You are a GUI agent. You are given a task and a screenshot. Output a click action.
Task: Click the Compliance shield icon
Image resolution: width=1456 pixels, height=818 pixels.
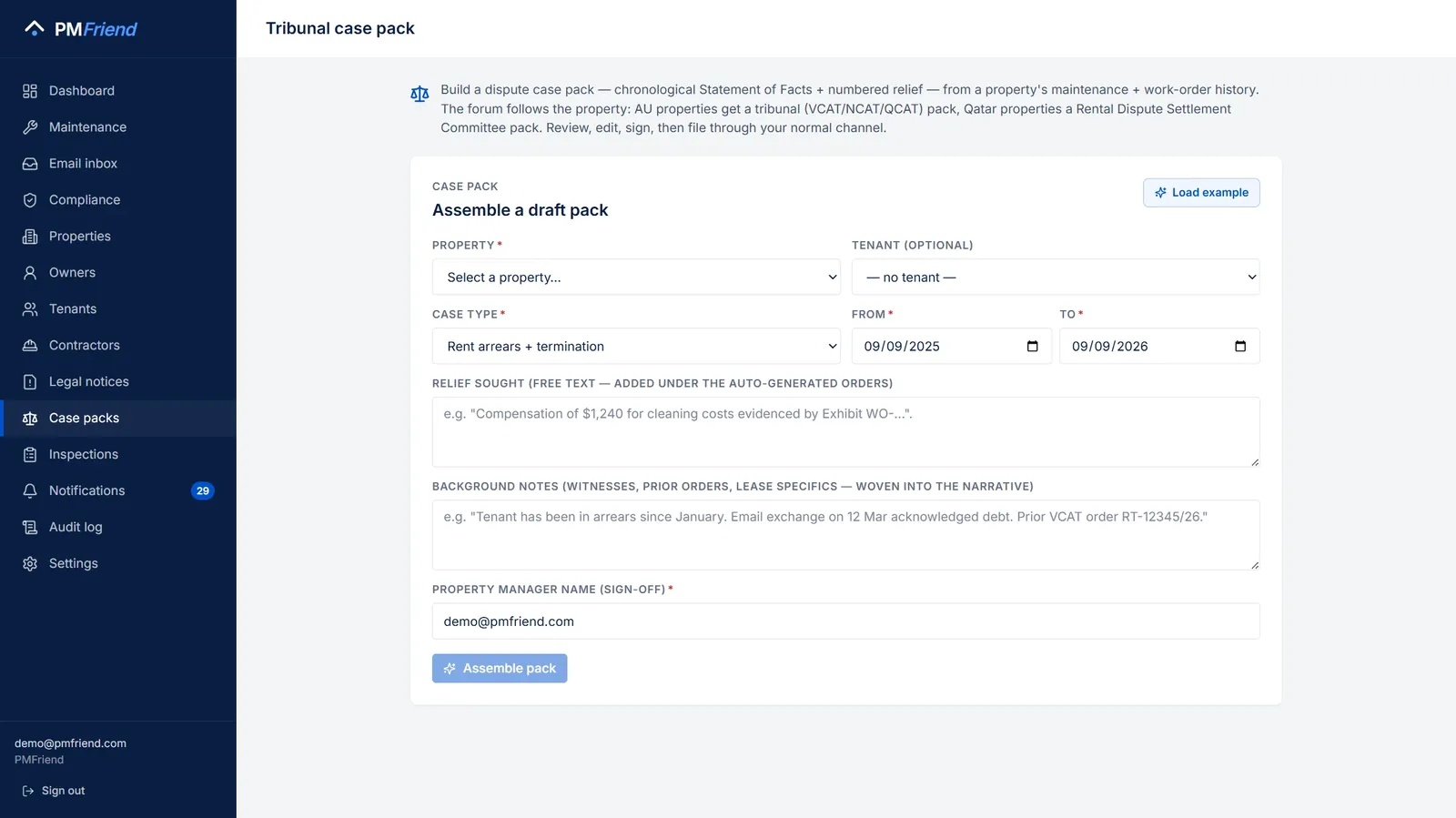[30, 200]
